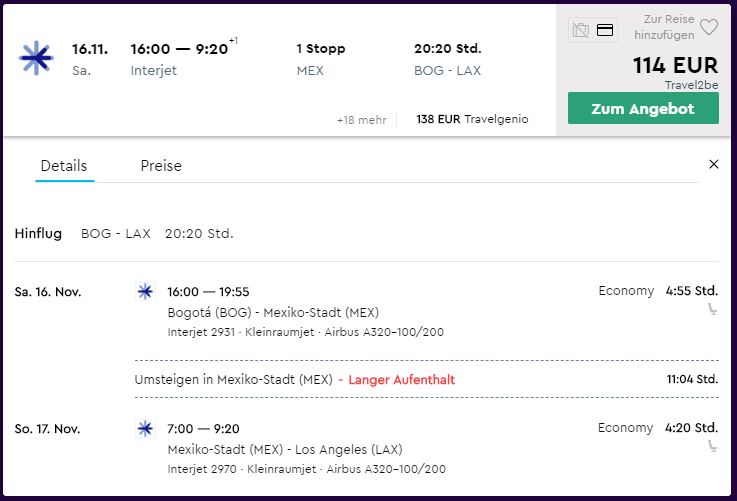Click the Interjet 2931 flight info line
737x501 pixels.
click(x=306, y=332)
